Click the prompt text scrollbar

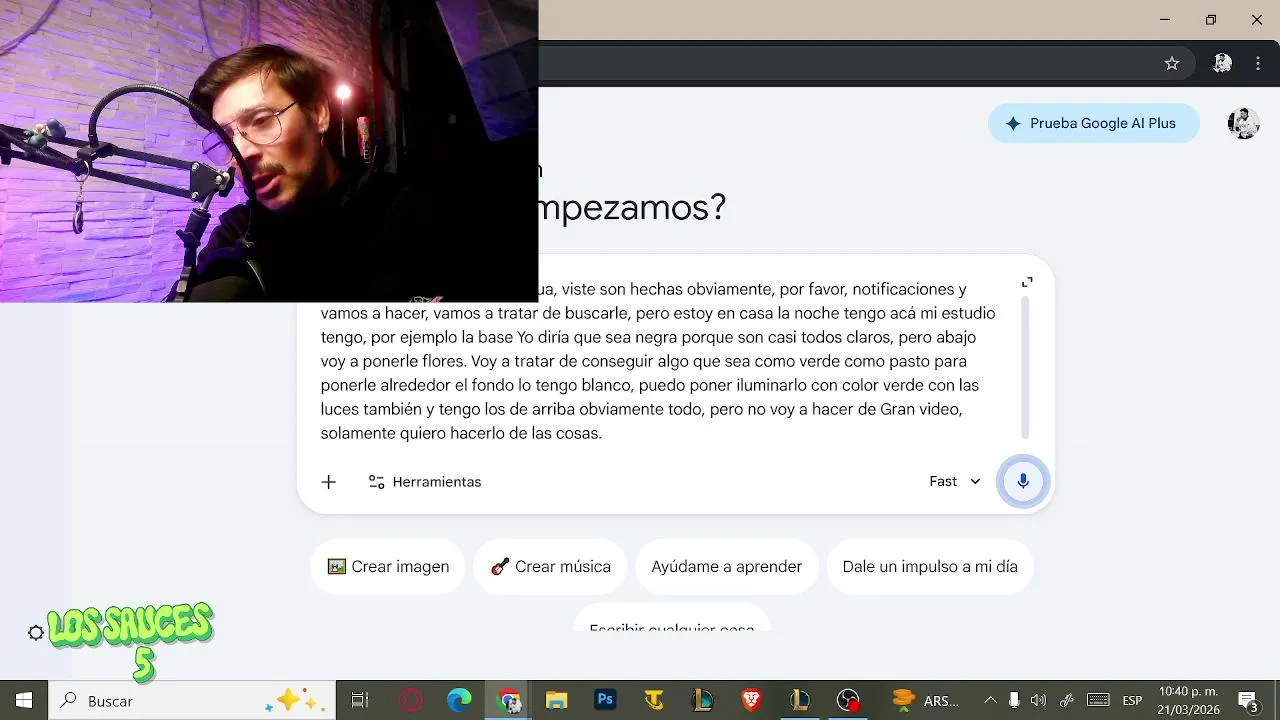pos(1024,365)
